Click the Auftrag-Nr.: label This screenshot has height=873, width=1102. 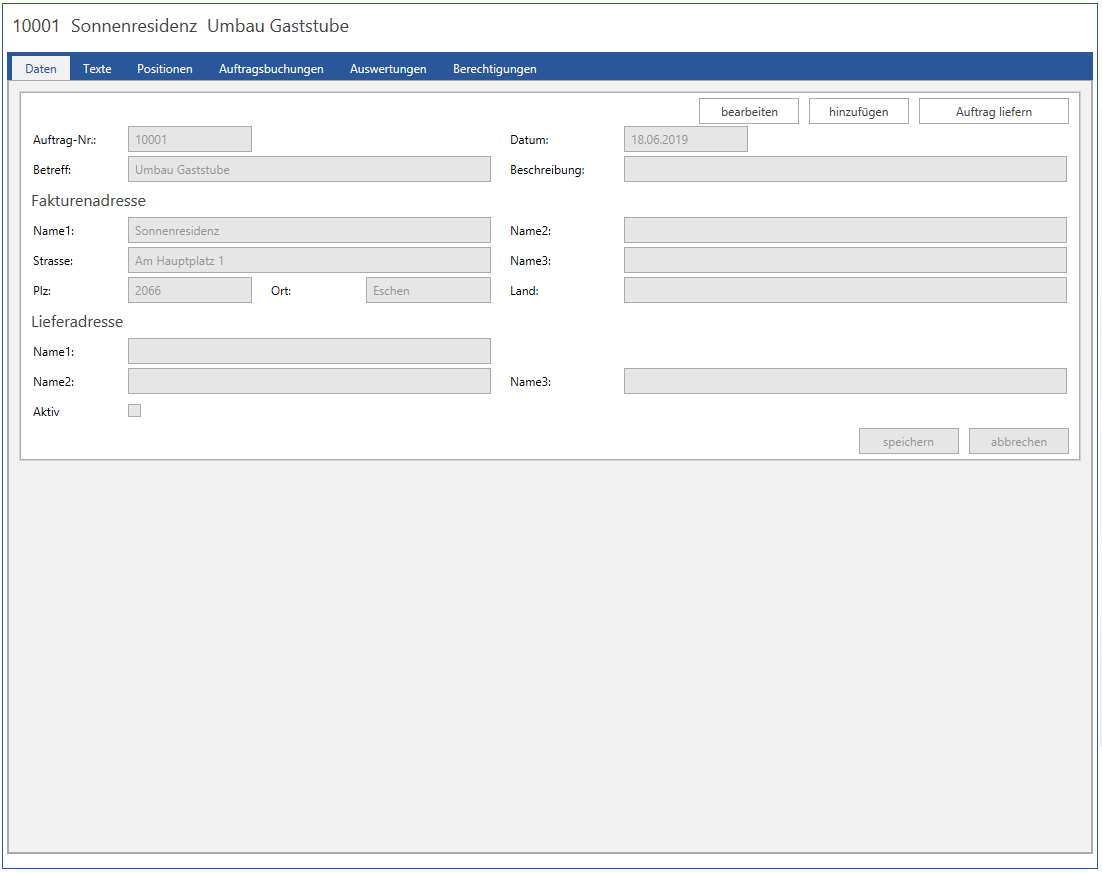click(x=65, y=140)
